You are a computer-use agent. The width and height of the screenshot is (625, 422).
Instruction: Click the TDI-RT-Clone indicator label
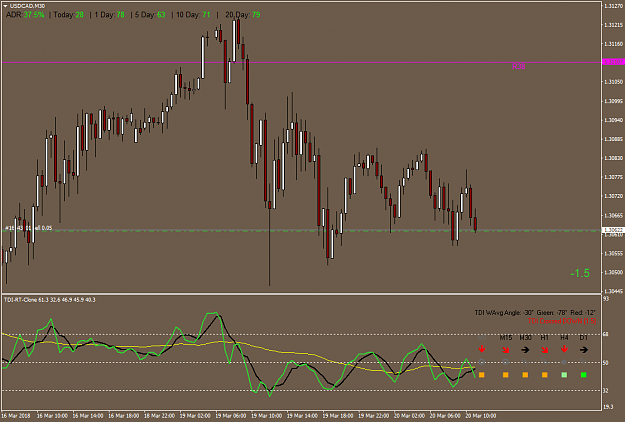[x=50, y=300]
